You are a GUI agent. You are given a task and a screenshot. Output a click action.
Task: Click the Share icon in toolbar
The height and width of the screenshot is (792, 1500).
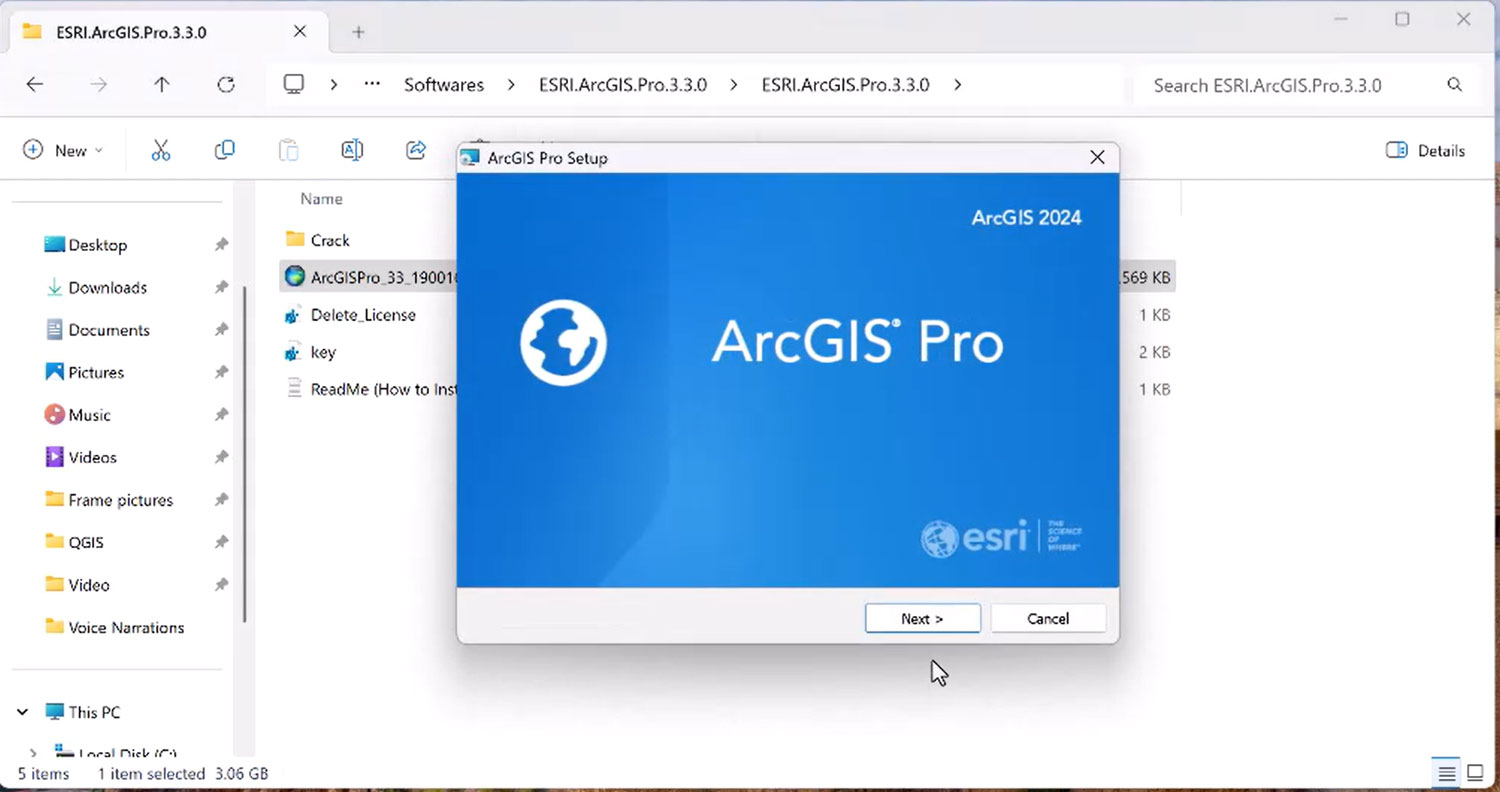(x=416, y=151)
